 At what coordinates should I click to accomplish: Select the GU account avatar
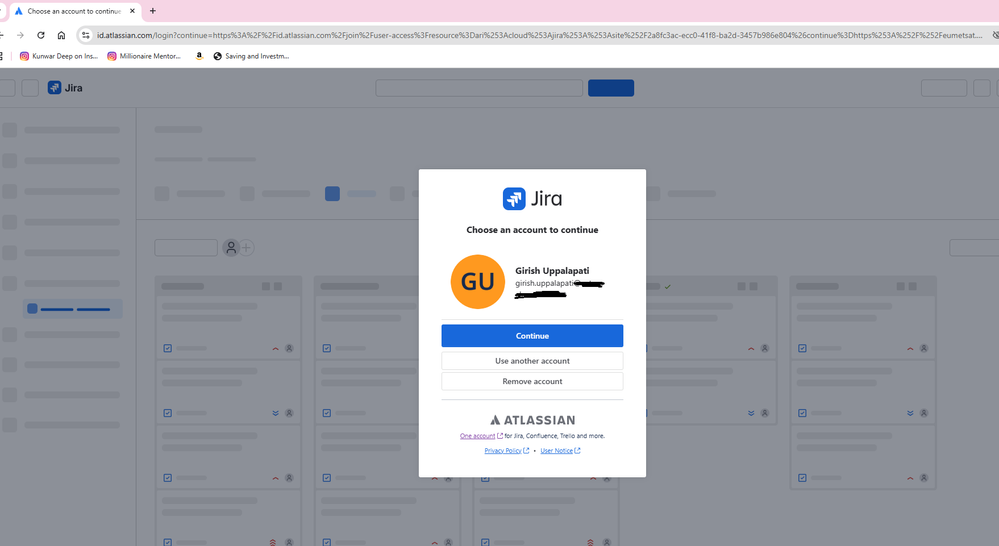tap(478, 282)
